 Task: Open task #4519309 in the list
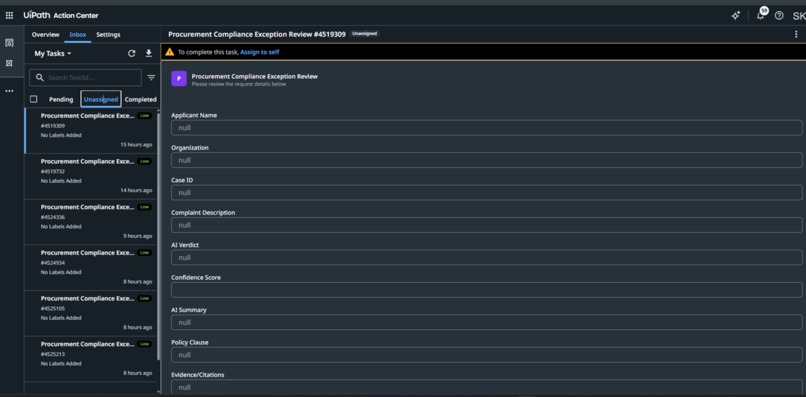(x=91, y=131)
